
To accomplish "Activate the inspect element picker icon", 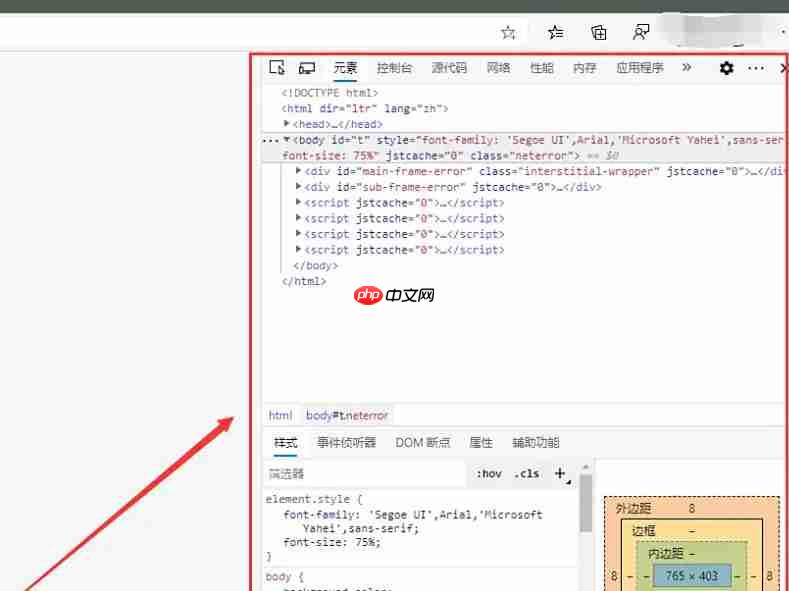I will click(277, 68).
